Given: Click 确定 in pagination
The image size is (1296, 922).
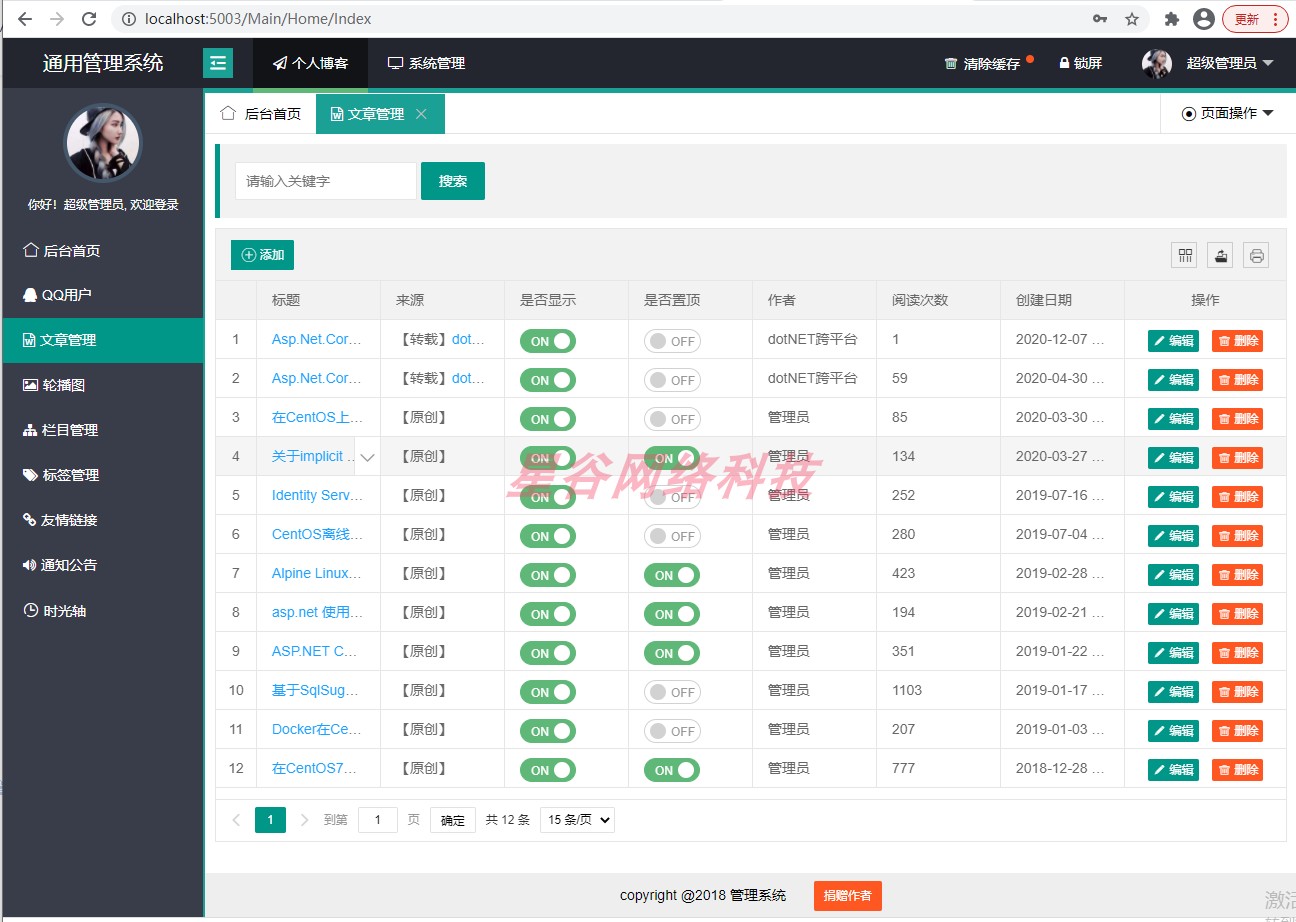Looking at the screenshot, I should pos(453,820).
